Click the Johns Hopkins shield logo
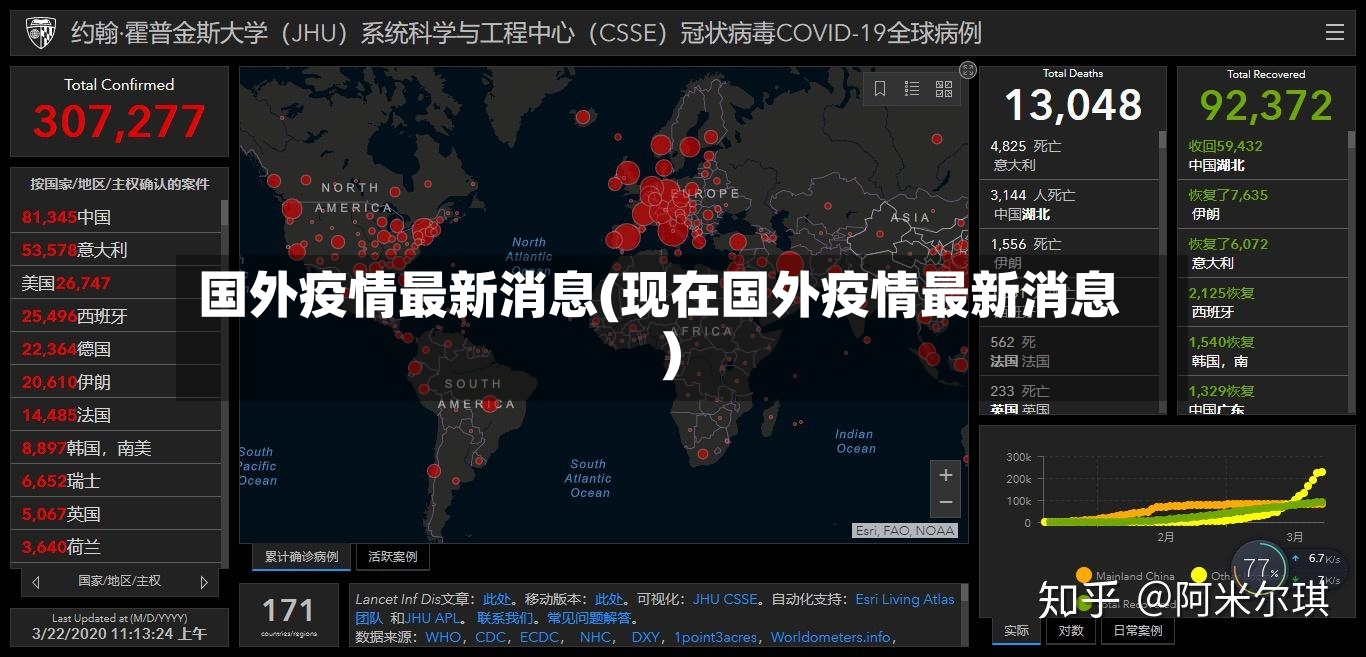This screenshot has height=657, width=1366. point(40,33)
